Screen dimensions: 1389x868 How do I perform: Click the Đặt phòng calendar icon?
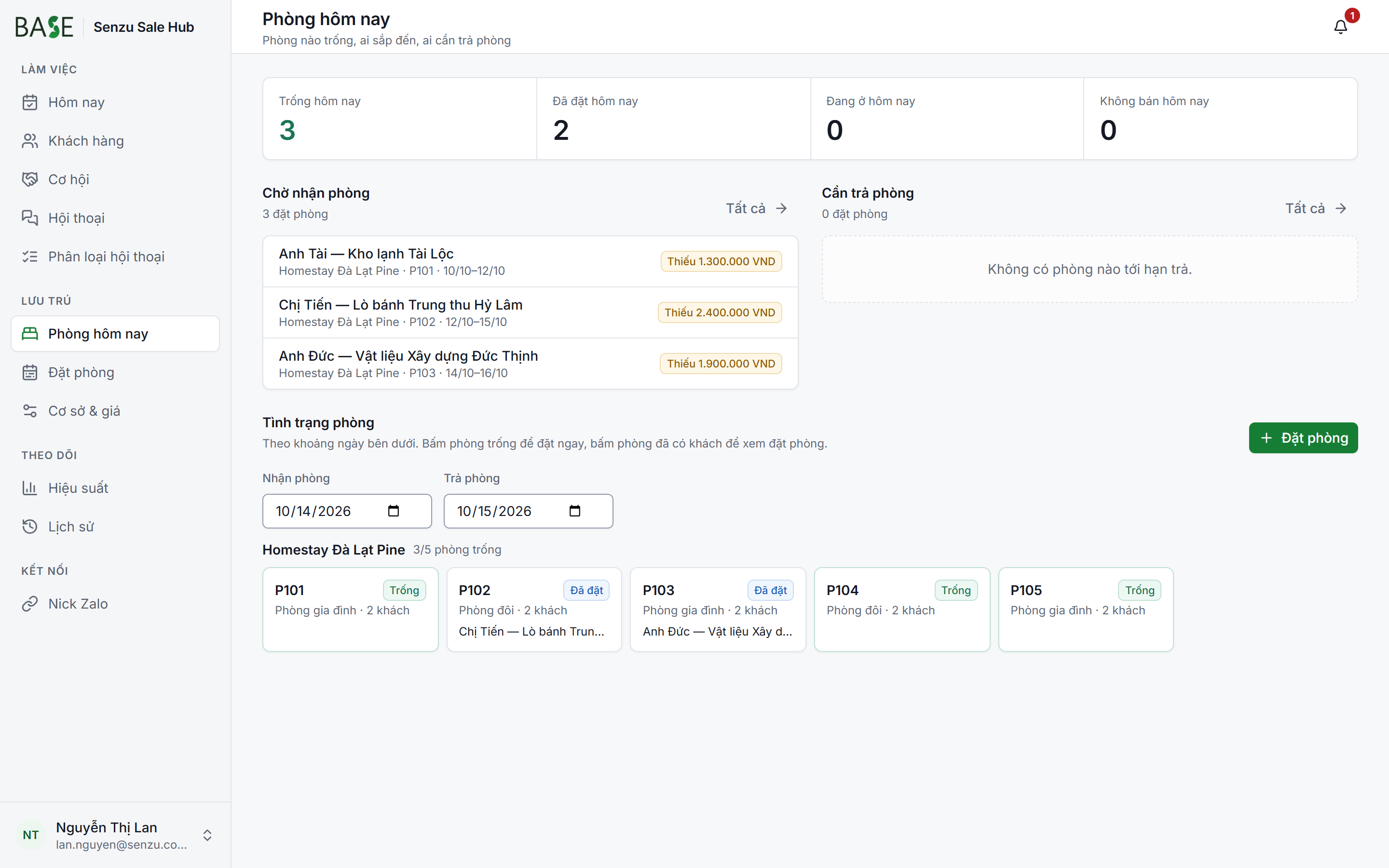point(30,372)
